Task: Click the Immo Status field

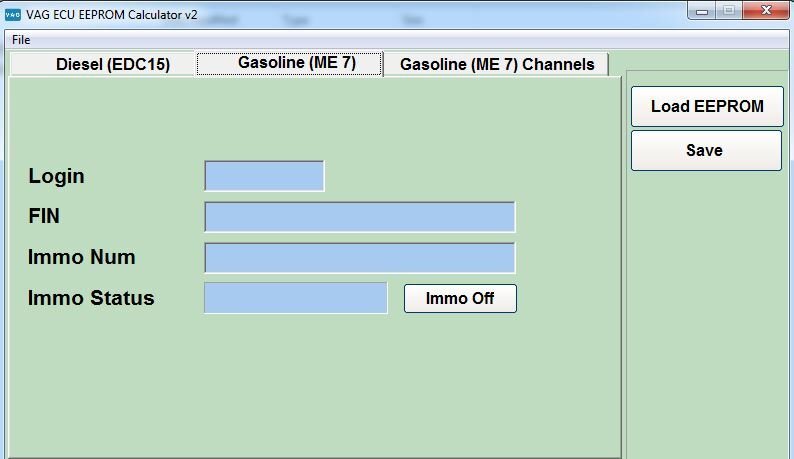Action: click(x=295, y=298)
